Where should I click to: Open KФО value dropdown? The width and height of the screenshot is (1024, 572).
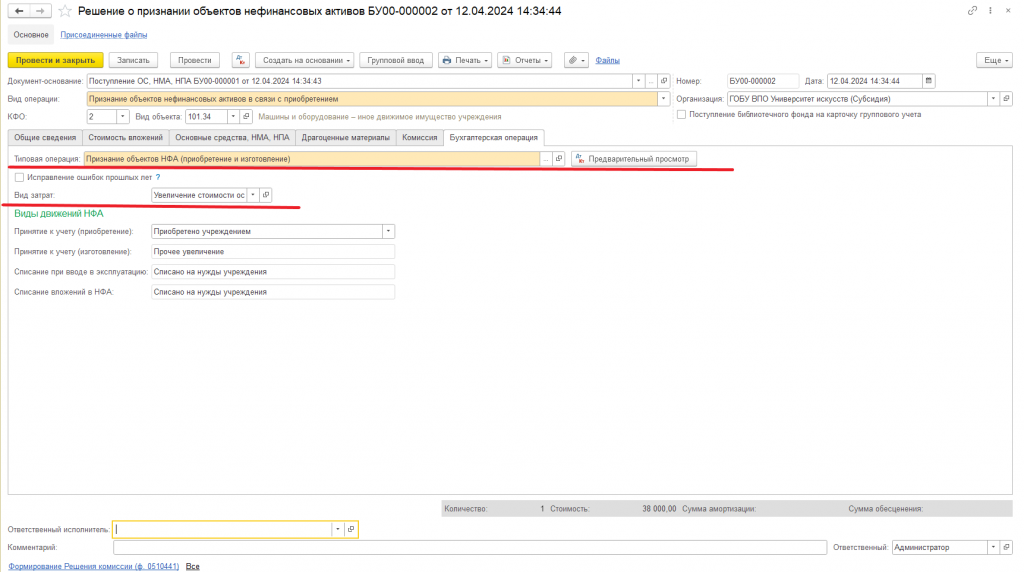tap(122, 117)
